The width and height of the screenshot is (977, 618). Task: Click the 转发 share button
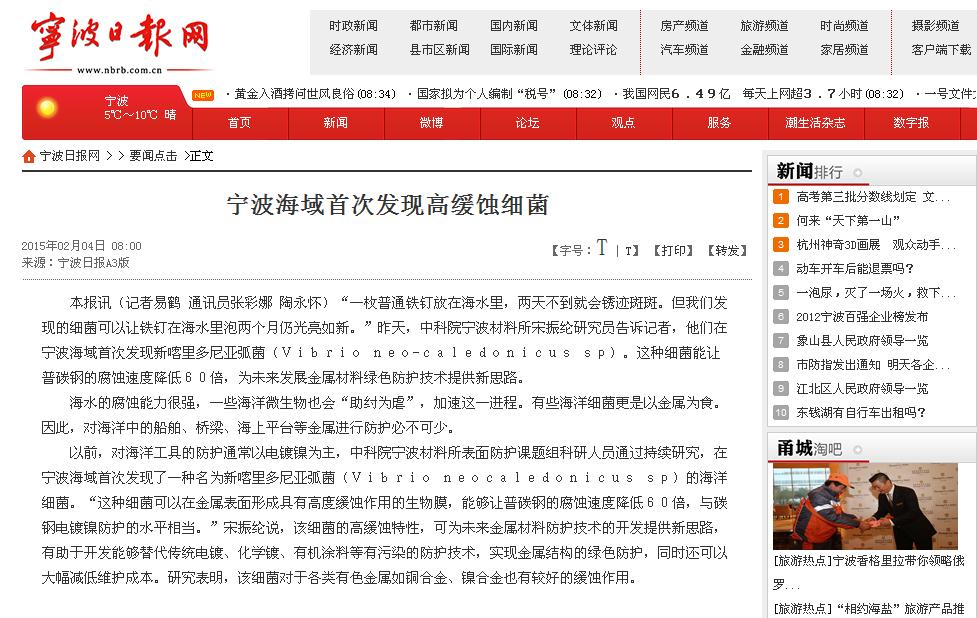727,250
